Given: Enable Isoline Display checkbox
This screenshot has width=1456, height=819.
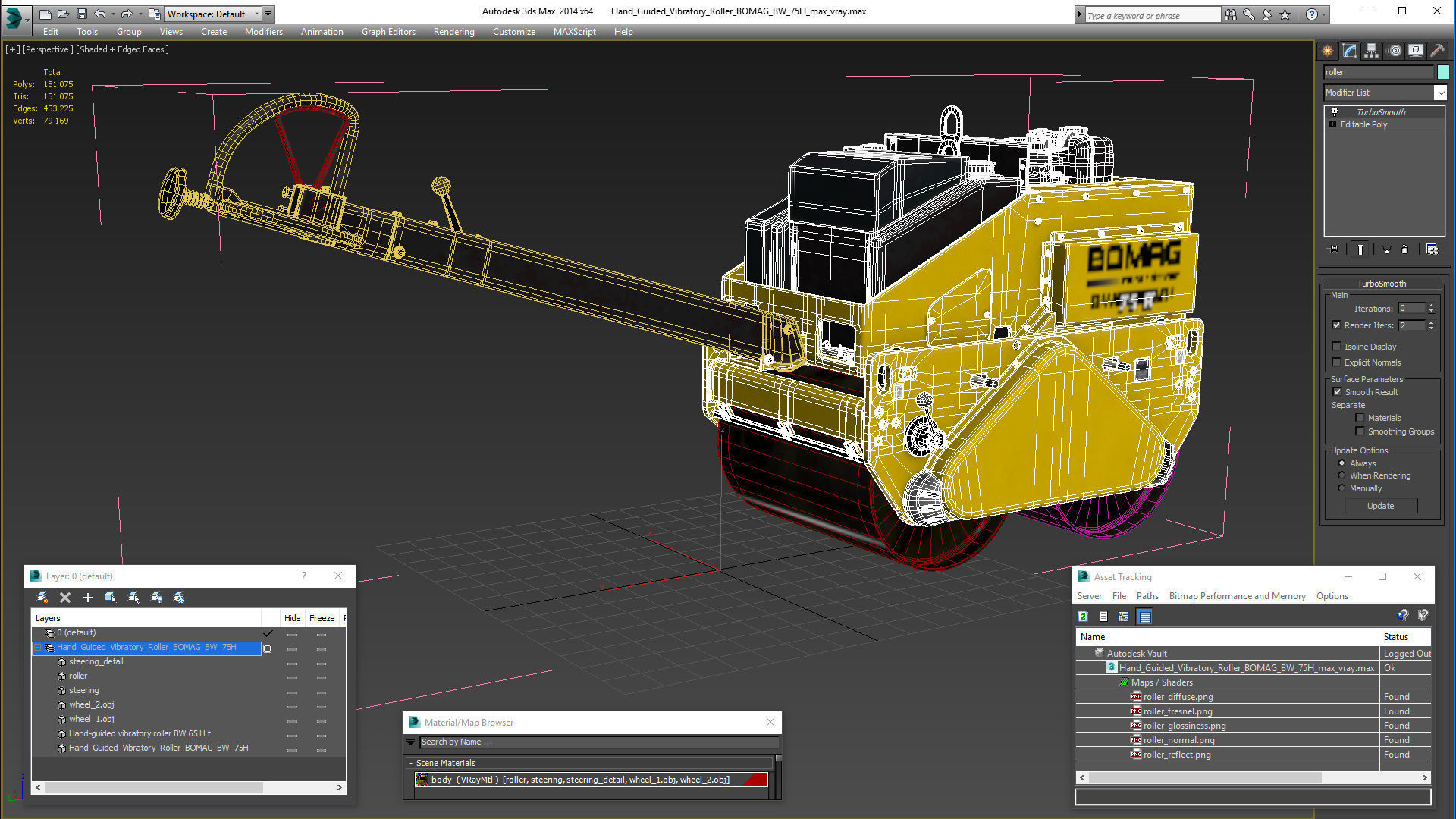Looking at the screenshot, I should pos(1337,347).
